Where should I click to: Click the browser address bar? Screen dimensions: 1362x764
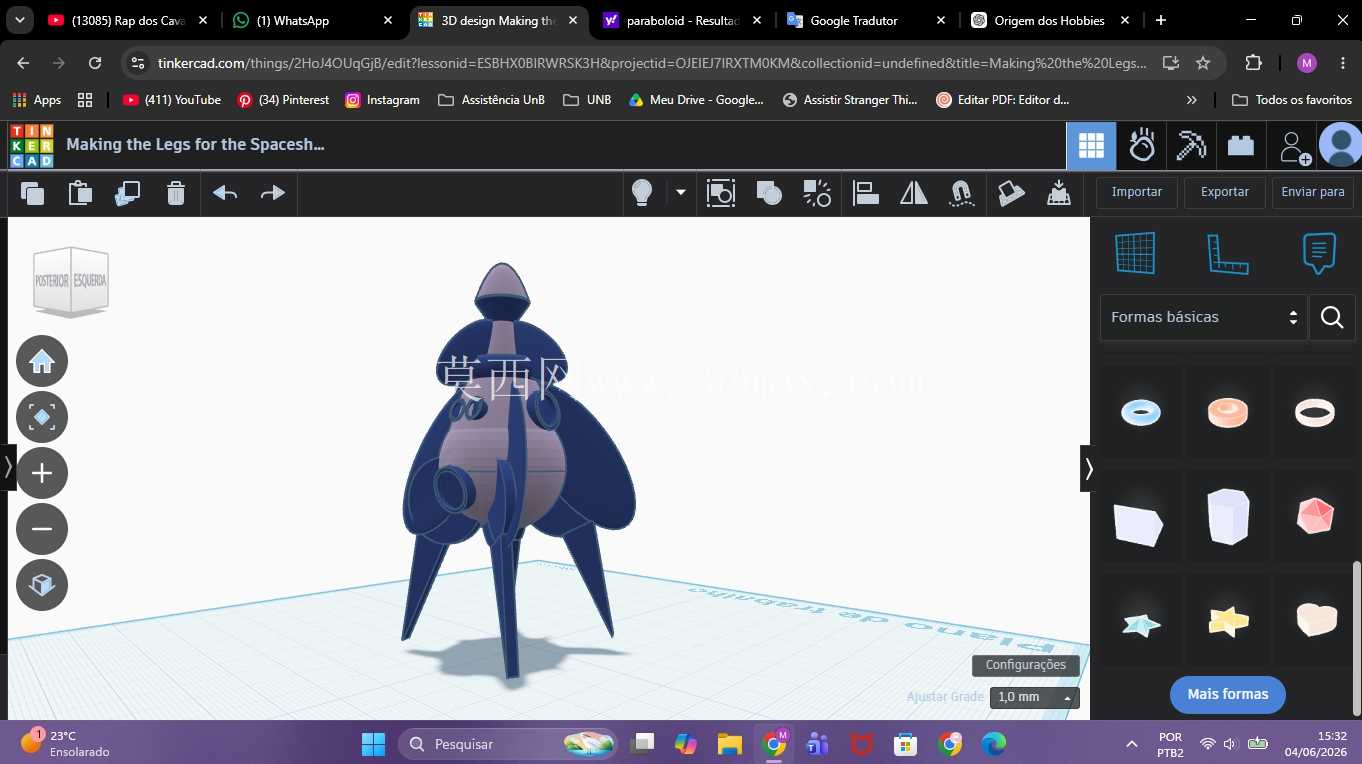(650, 63)
